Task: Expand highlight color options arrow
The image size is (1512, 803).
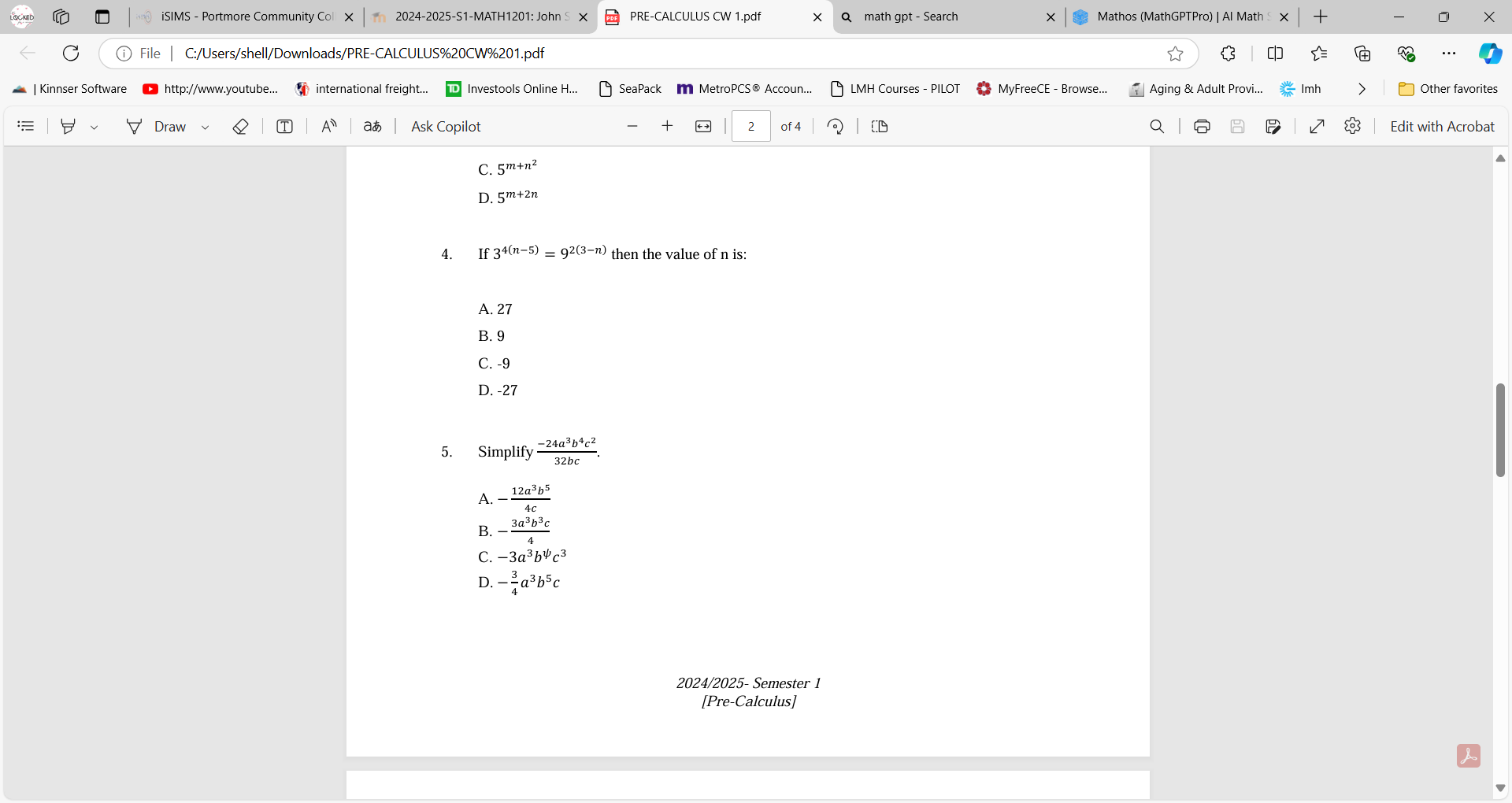Action: click(x=94, y=127)
